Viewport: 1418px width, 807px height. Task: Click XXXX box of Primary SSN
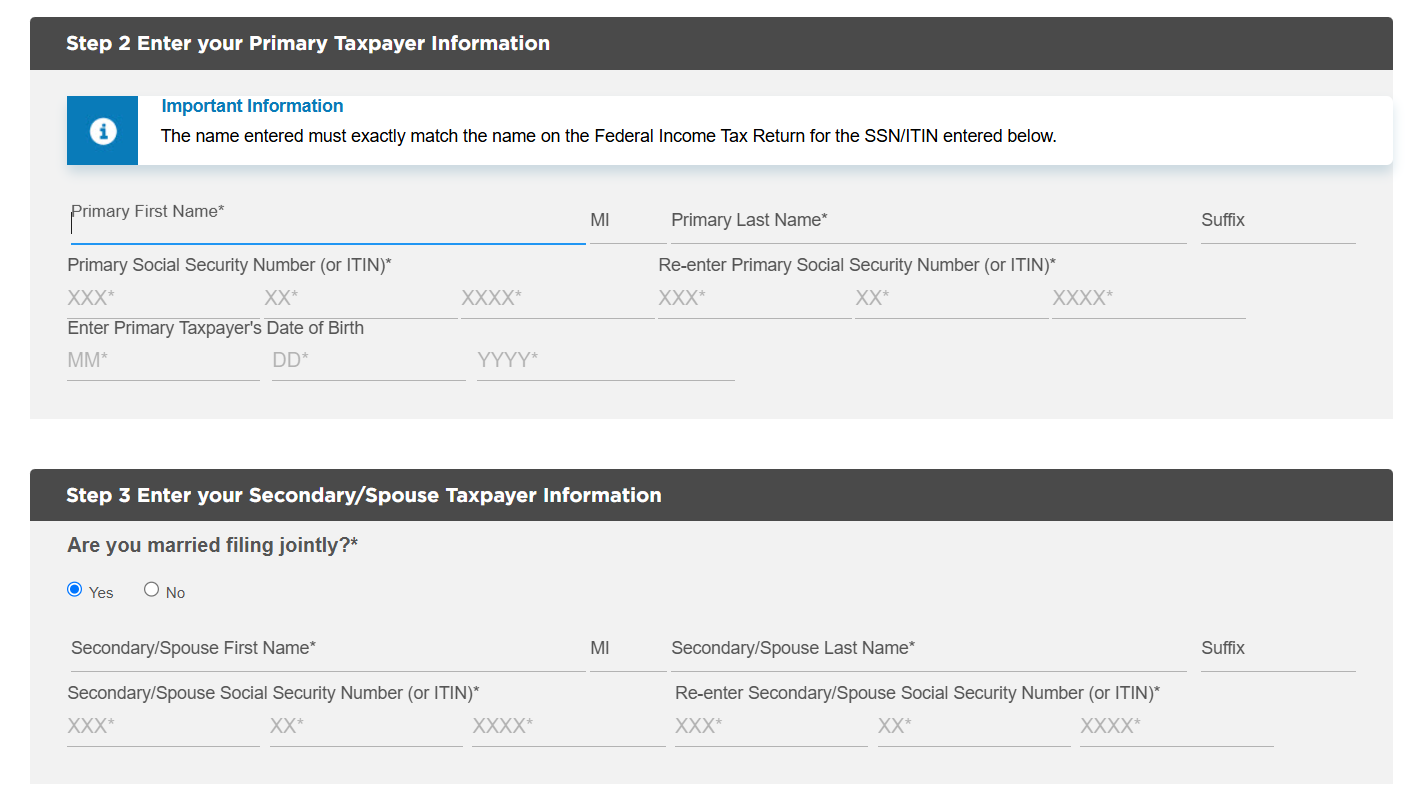(x=557, y=298)
